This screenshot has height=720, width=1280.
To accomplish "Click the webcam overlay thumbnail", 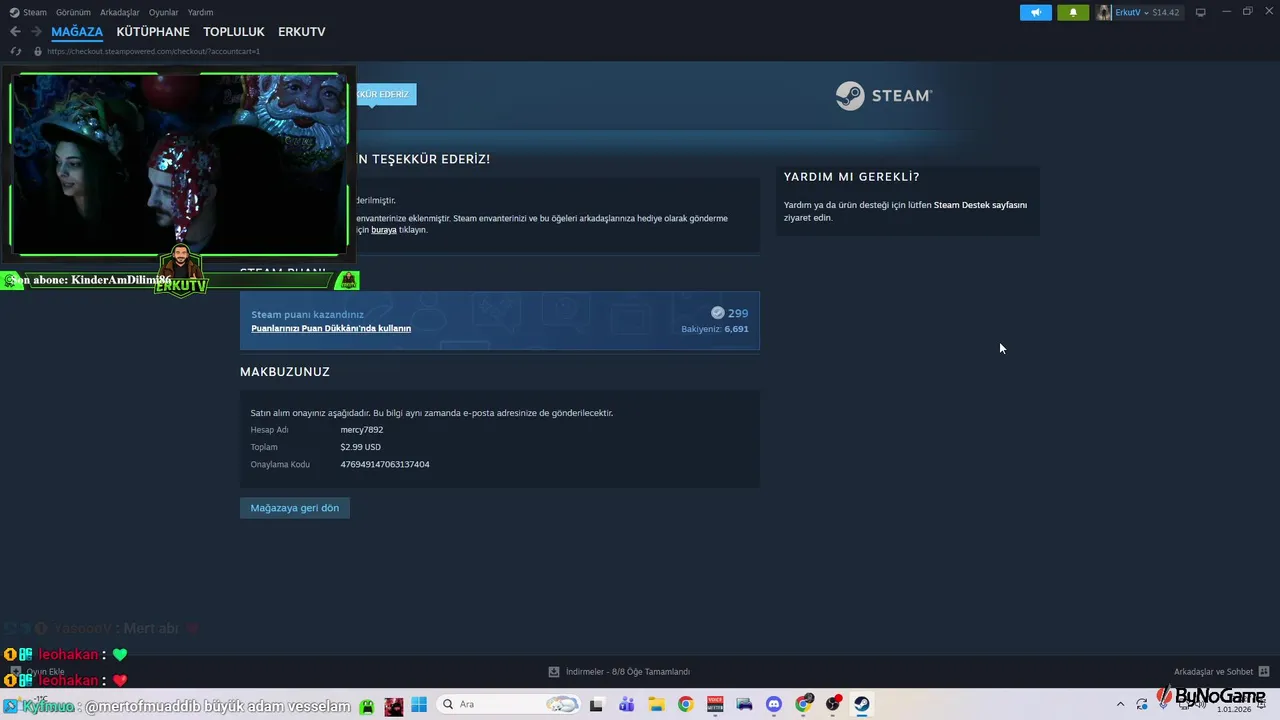I will click(x=179, y=165).
